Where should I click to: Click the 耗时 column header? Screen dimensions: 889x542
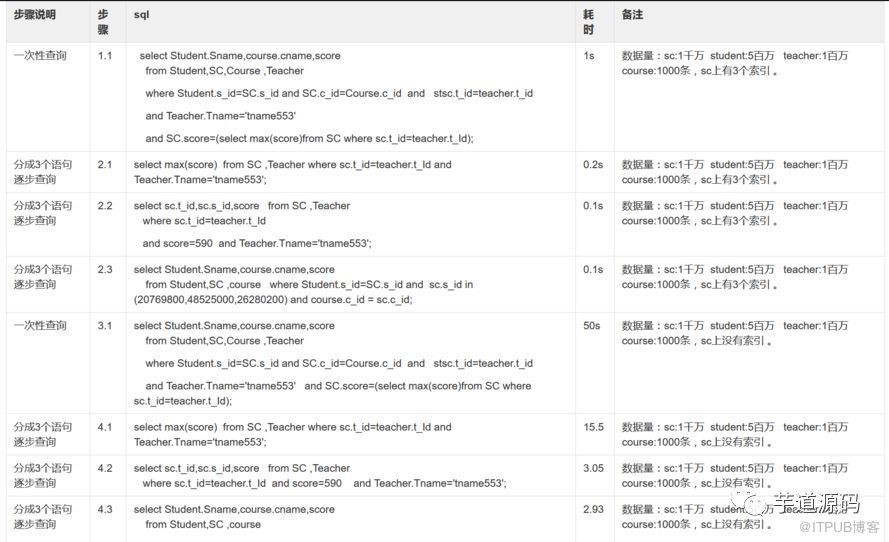(x=589, y=22)
